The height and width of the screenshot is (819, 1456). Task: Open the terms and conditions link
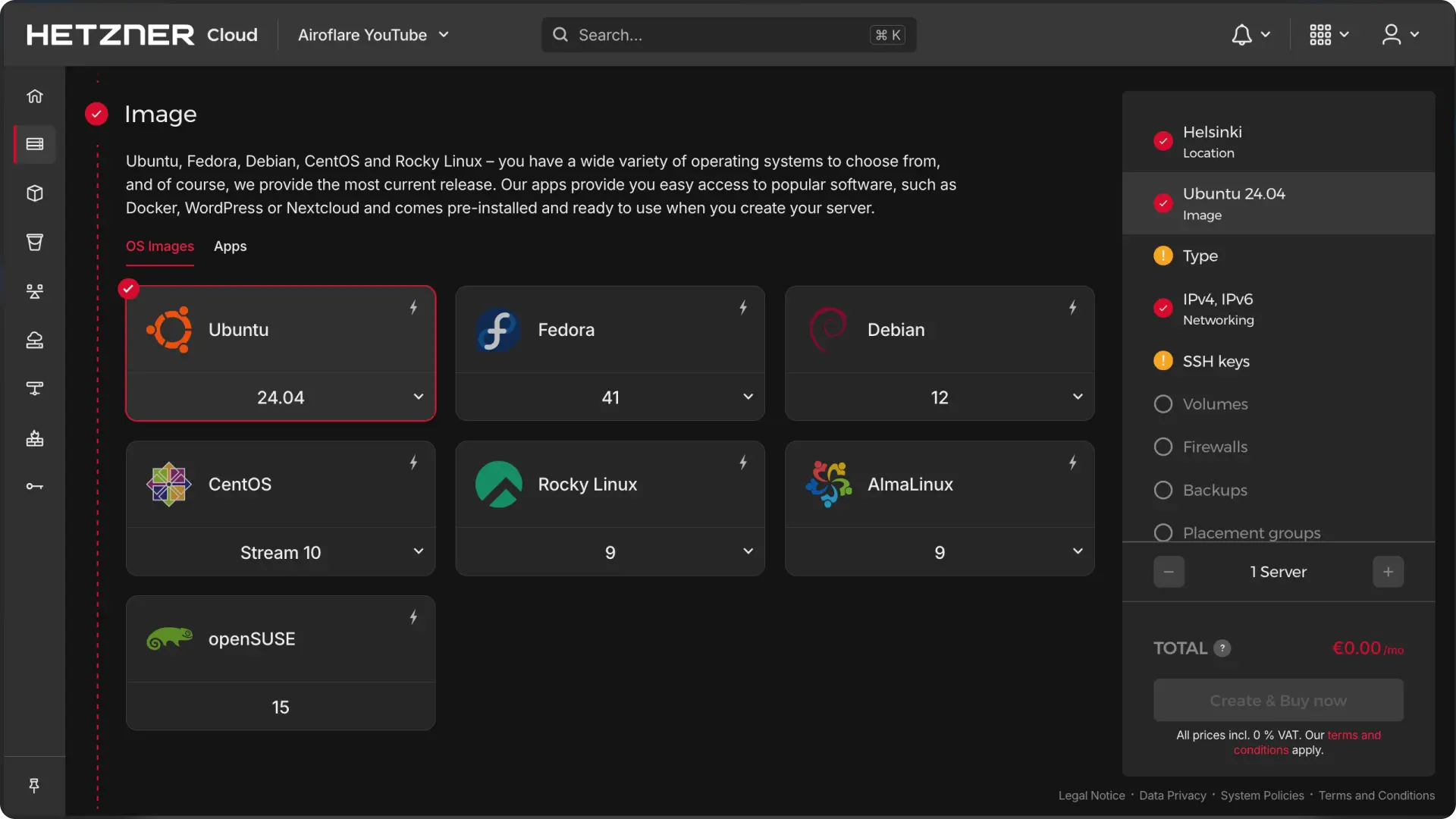pyautogui.click(x=1353, y=736)
